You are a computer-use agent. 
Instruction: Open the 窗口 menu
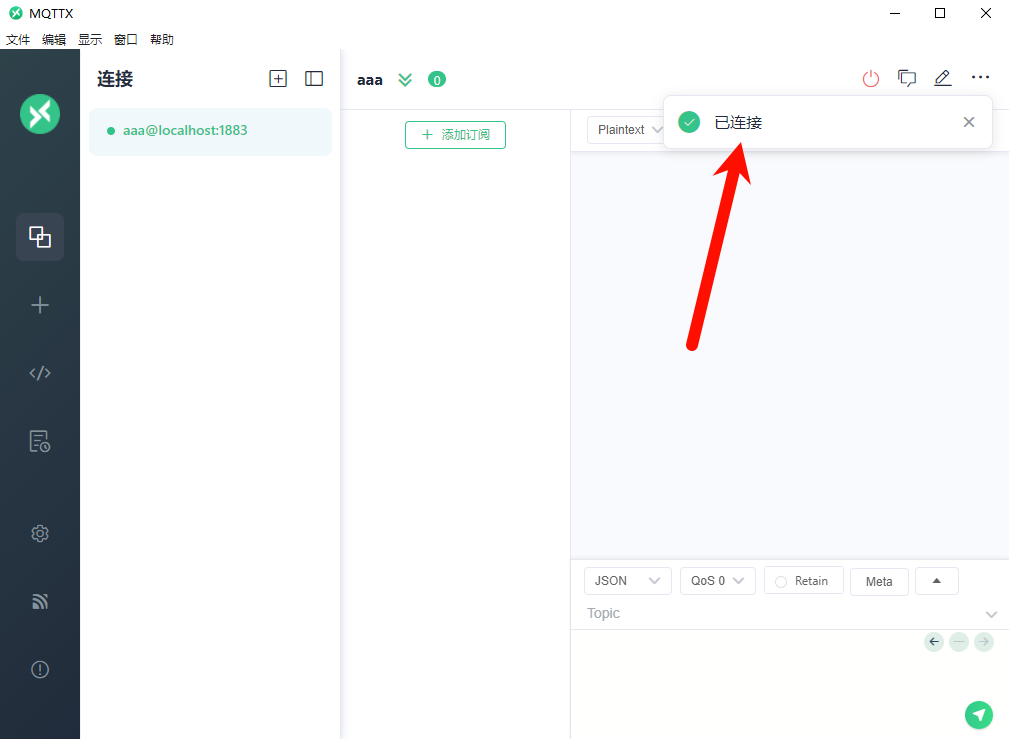click(x=126, y=40)
